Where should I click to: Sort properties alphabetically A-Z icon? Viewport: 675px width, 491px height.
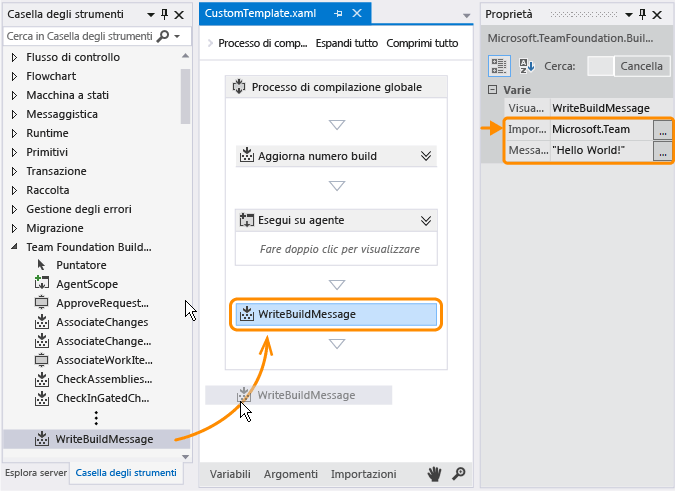tap(526, 66)
